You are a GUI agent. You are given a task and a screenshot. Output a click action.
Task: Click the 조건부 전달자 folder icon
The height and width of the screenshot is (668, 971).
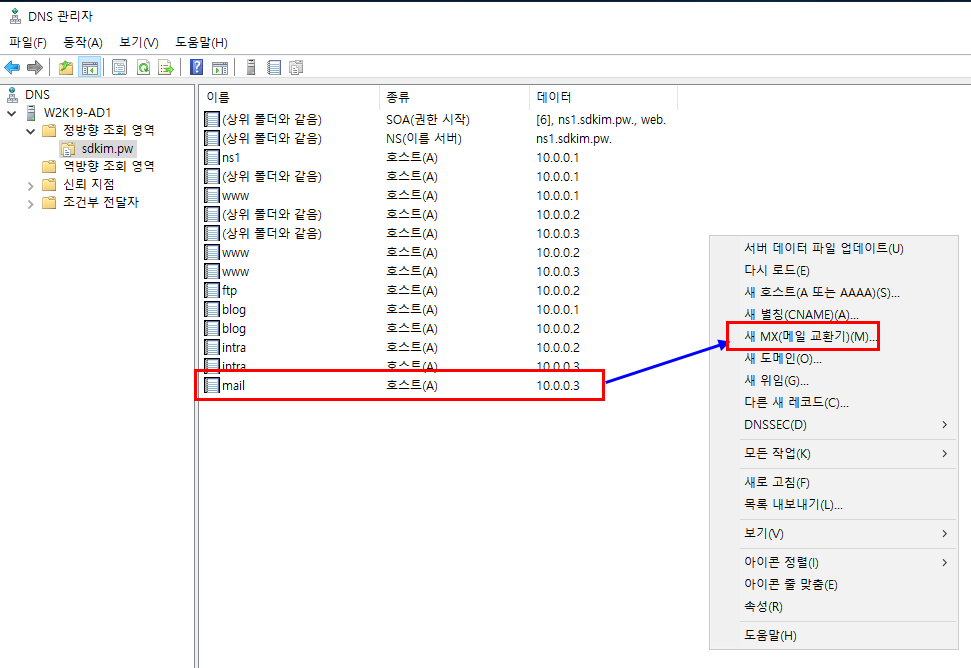pos(49,202)
